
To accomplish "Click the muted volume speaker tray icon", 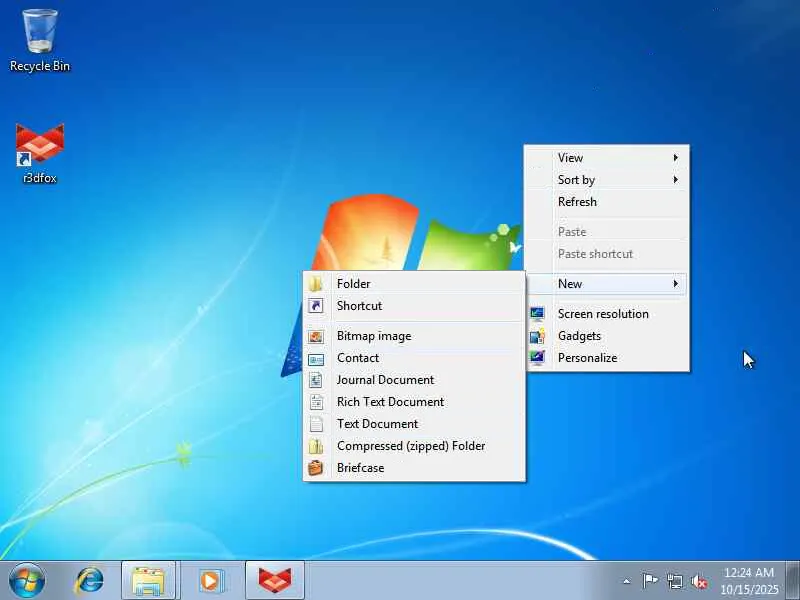I will click(x=698, y=581).
